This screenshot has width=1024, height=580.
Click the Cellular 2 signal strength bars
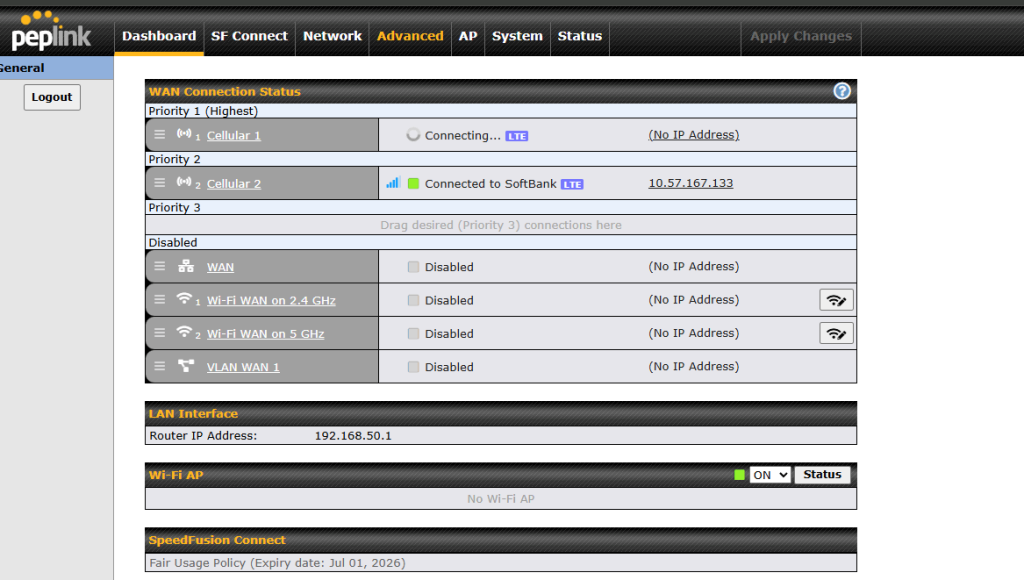[393, 183]
